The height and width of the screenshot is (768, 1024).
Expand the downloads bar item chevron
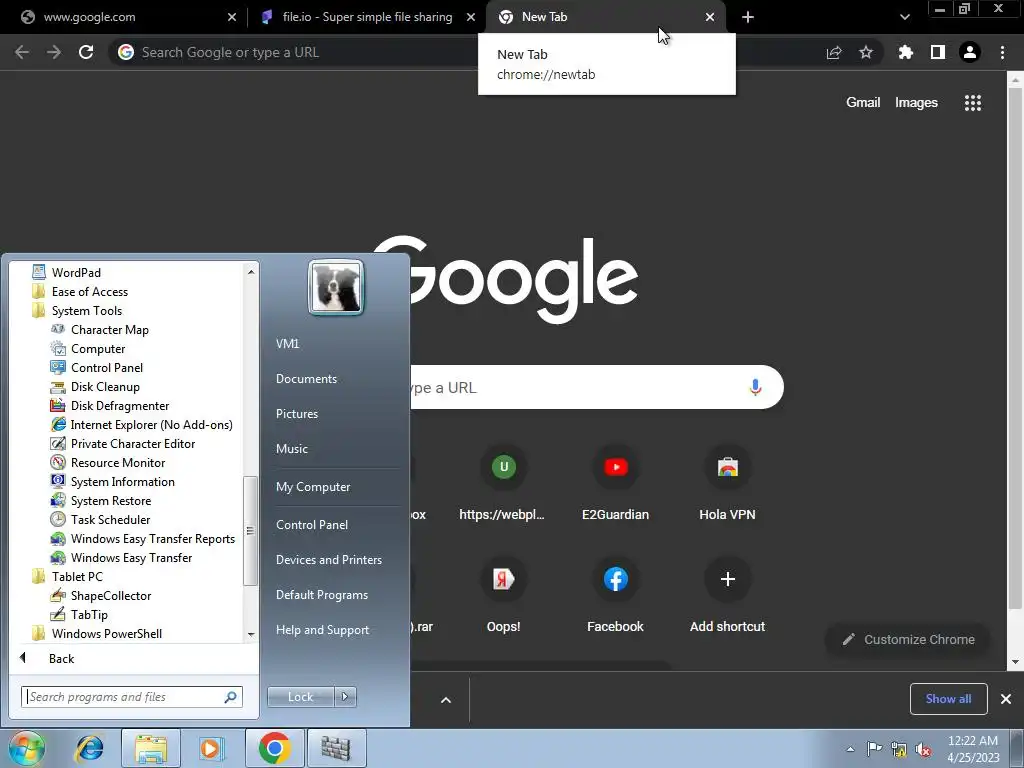(446, 700)
